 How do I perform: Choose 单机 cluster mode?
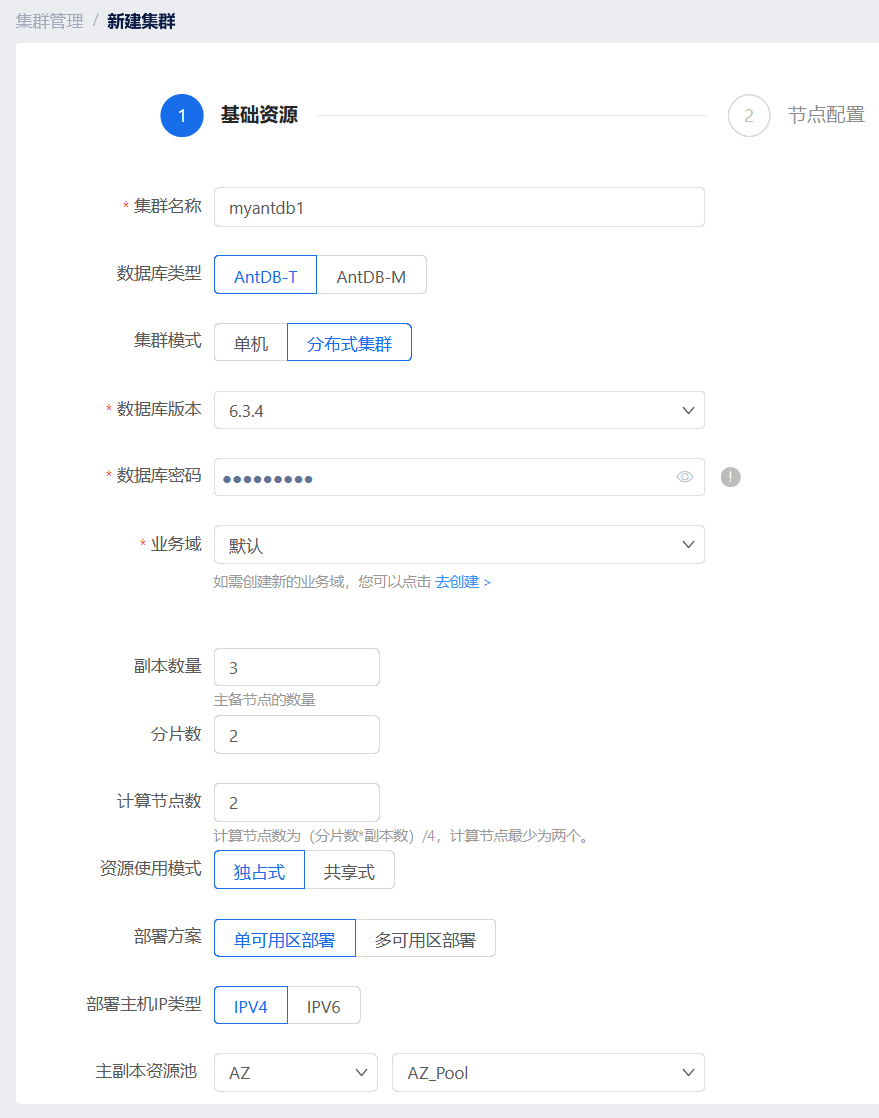251,343
